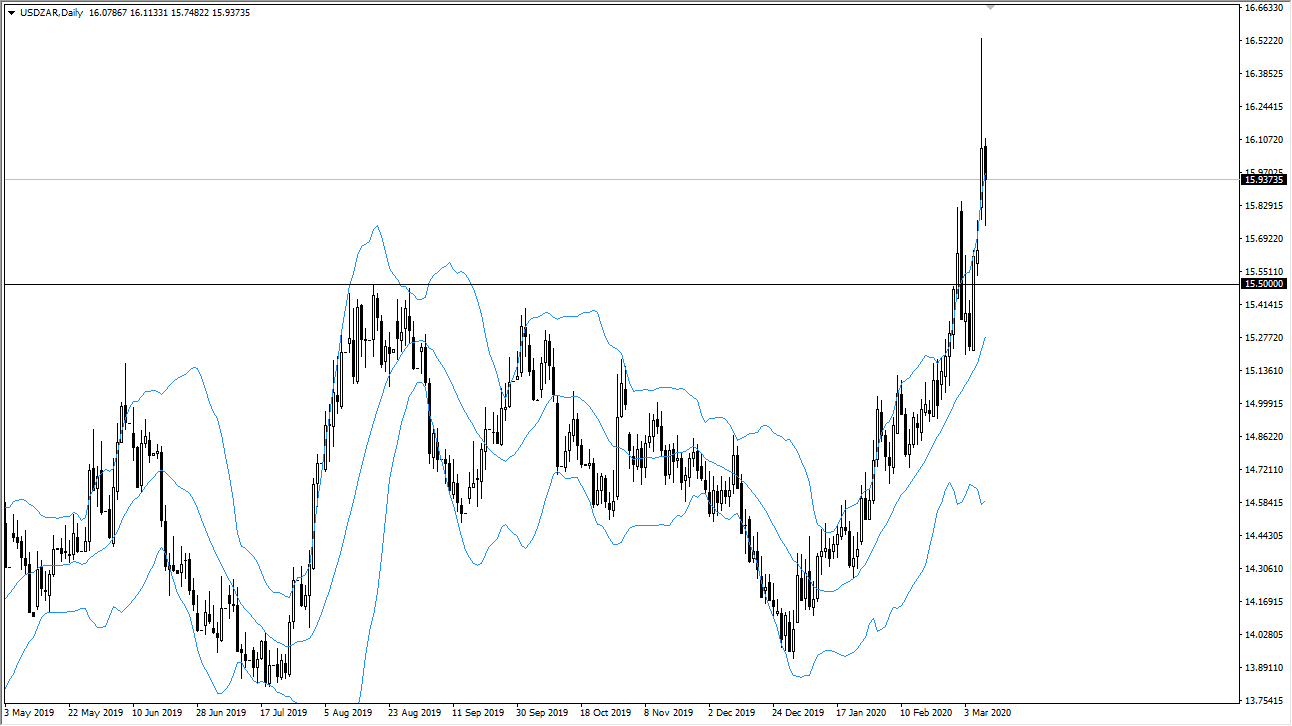Click the black triangle beside USDZAR,Daily
The height and width of the screenshot is (726, 1292).
[10, 13]
